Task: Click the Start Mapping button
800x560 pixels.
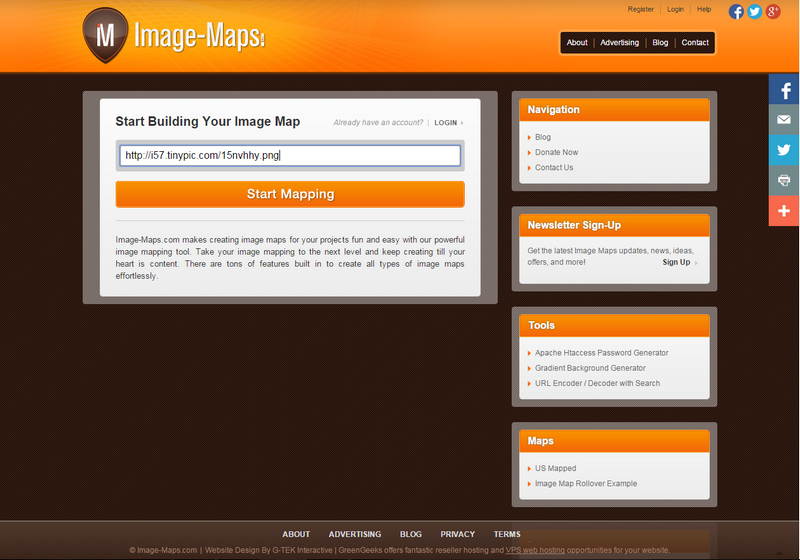Action: tap(290, 194)
